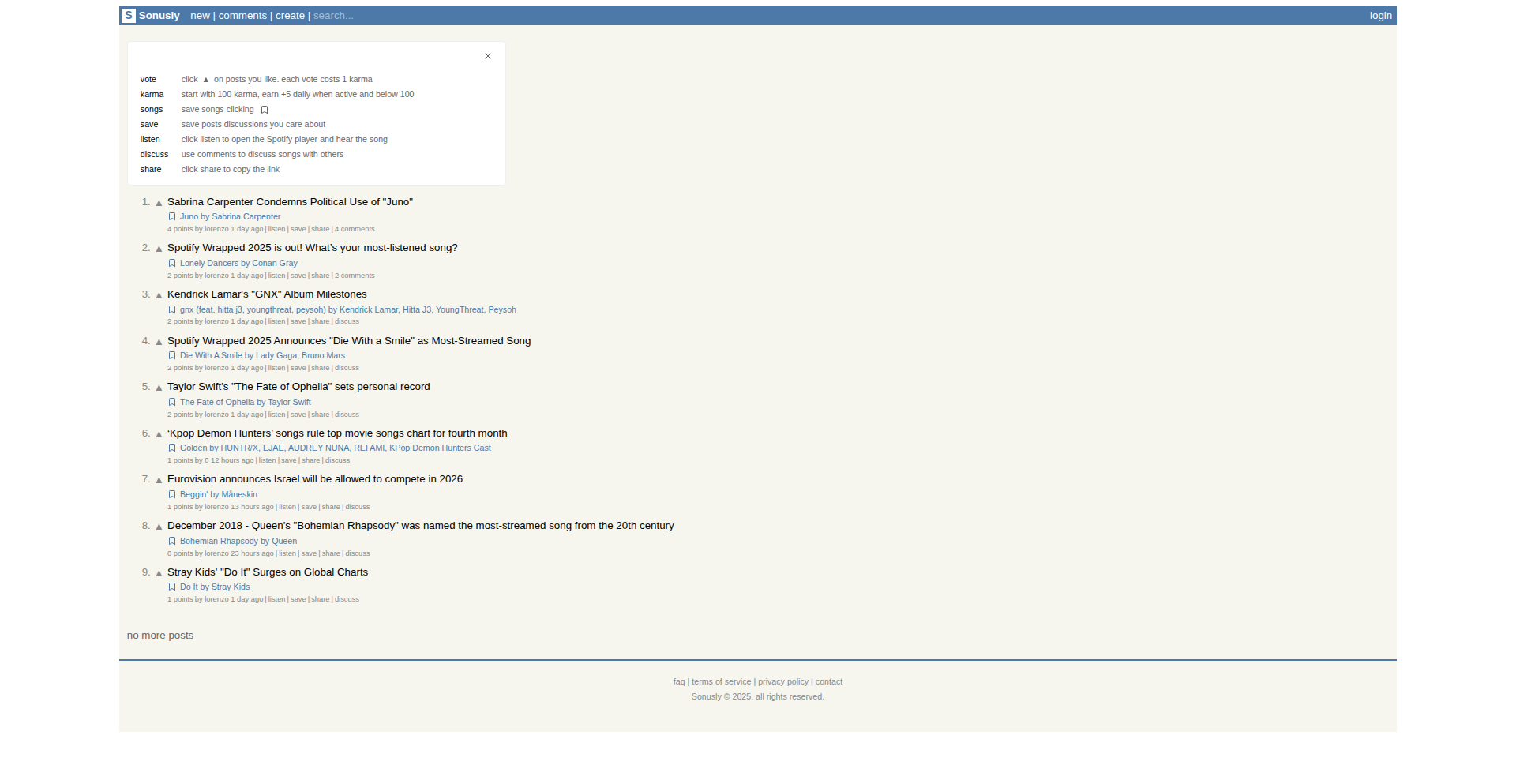The height and width of the screenshot is (784, 1516).
Task: Click "create" to submit a post
Action: (x=290, y=15)
